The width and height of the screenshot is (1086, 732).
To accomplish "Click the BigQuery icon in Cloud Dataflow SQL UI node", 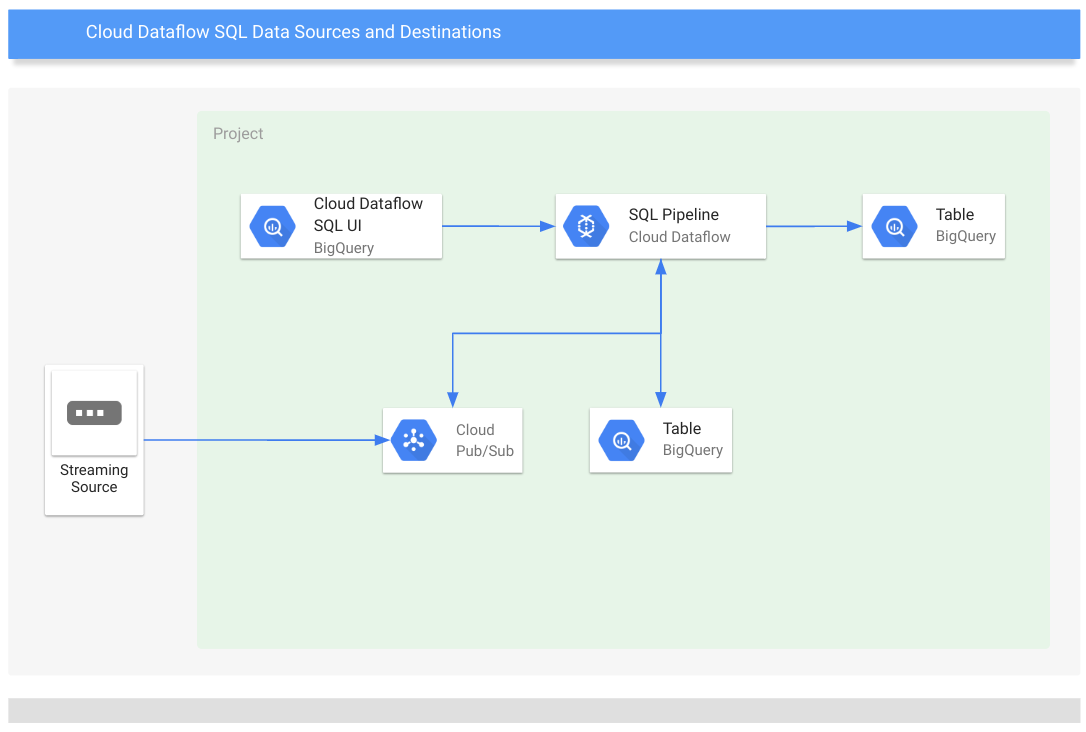I will (x=273, y=226).
